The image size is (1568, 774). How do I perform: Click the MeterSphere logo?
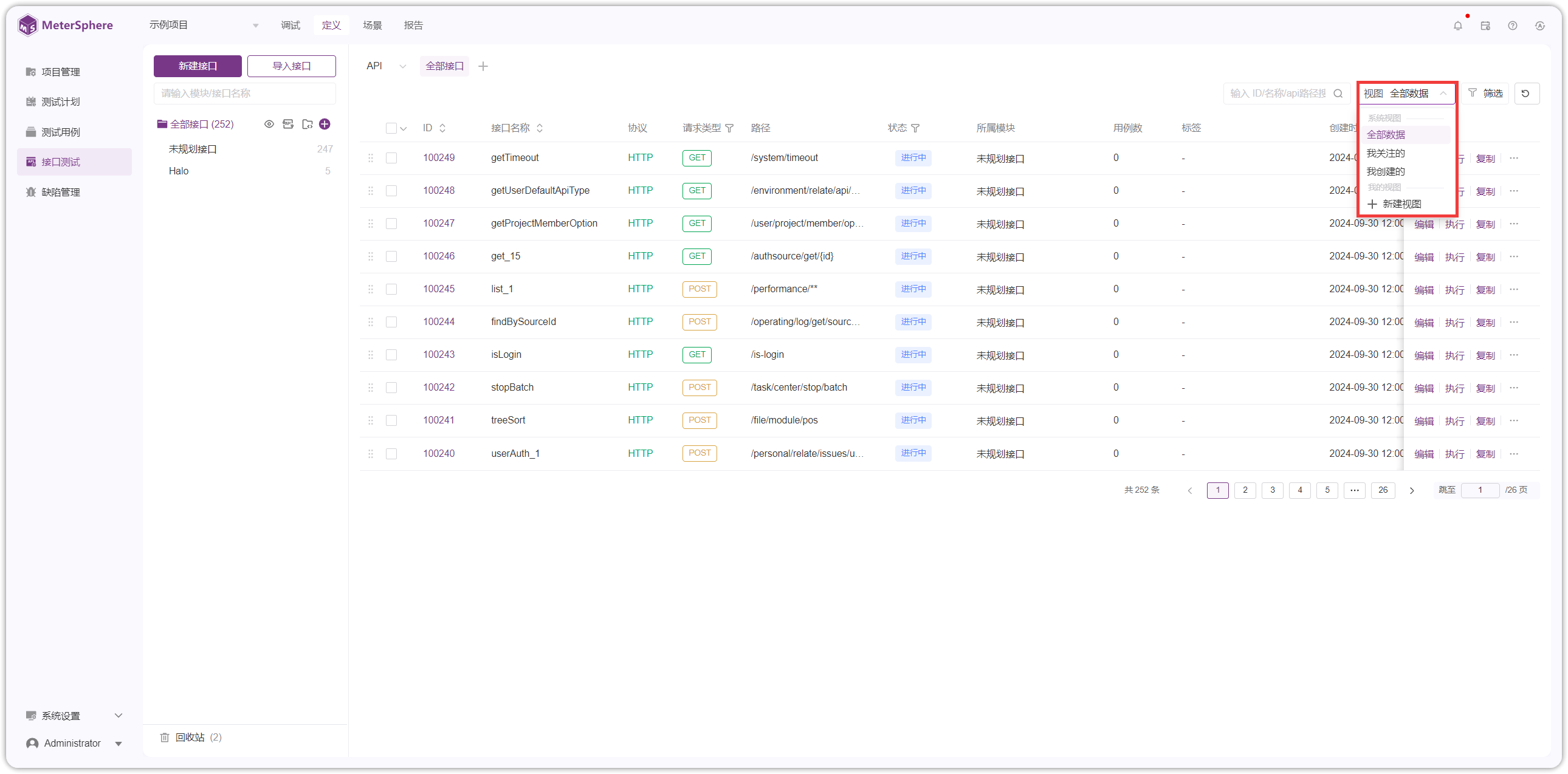[x=65, y=25]
